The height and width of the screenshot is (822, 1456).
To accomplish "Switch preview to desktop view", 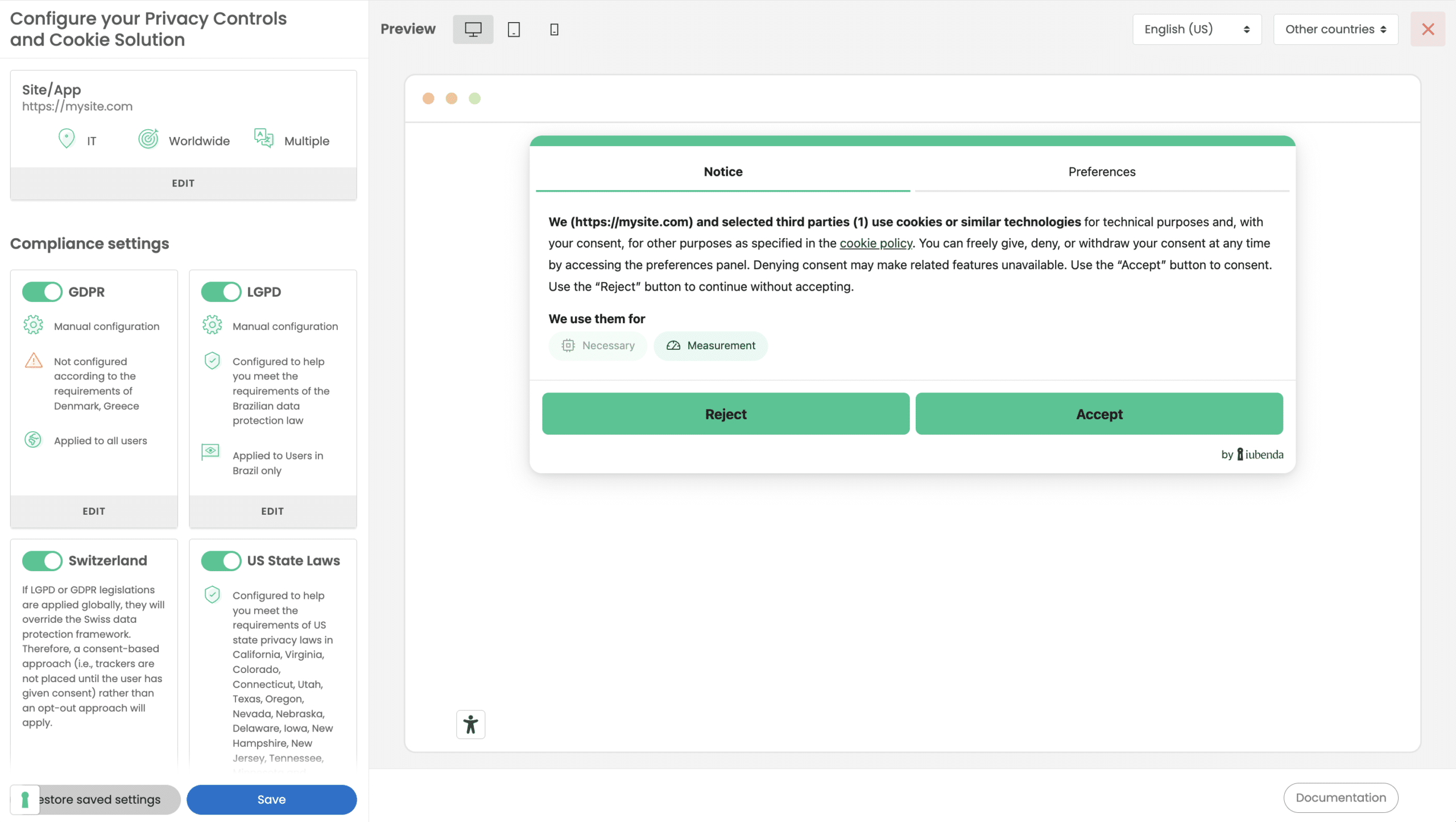I will tap(473, 29).
